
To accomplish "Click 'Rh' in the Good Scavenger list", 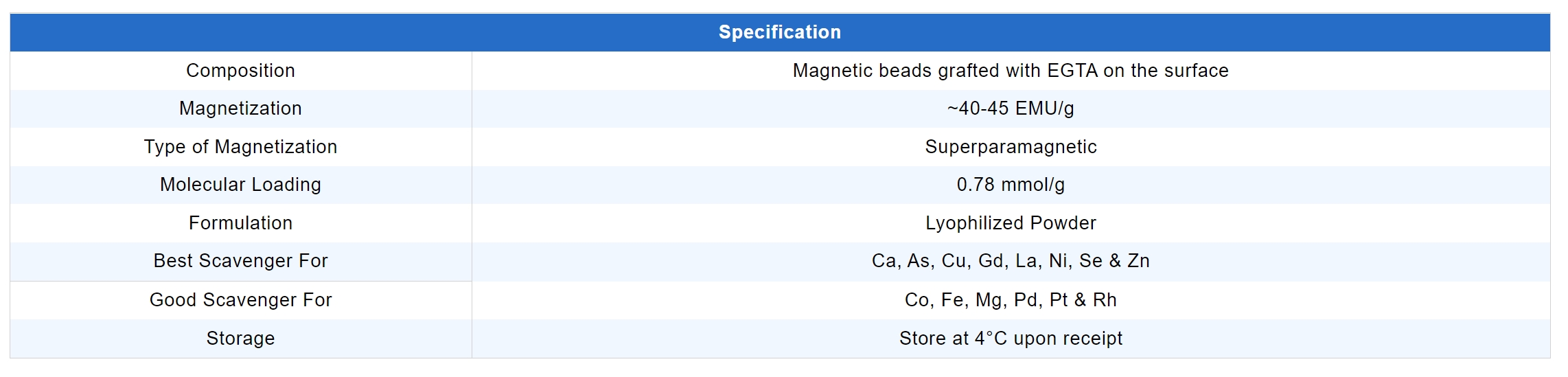I will pyautogui.click(x=1105, y=300).
